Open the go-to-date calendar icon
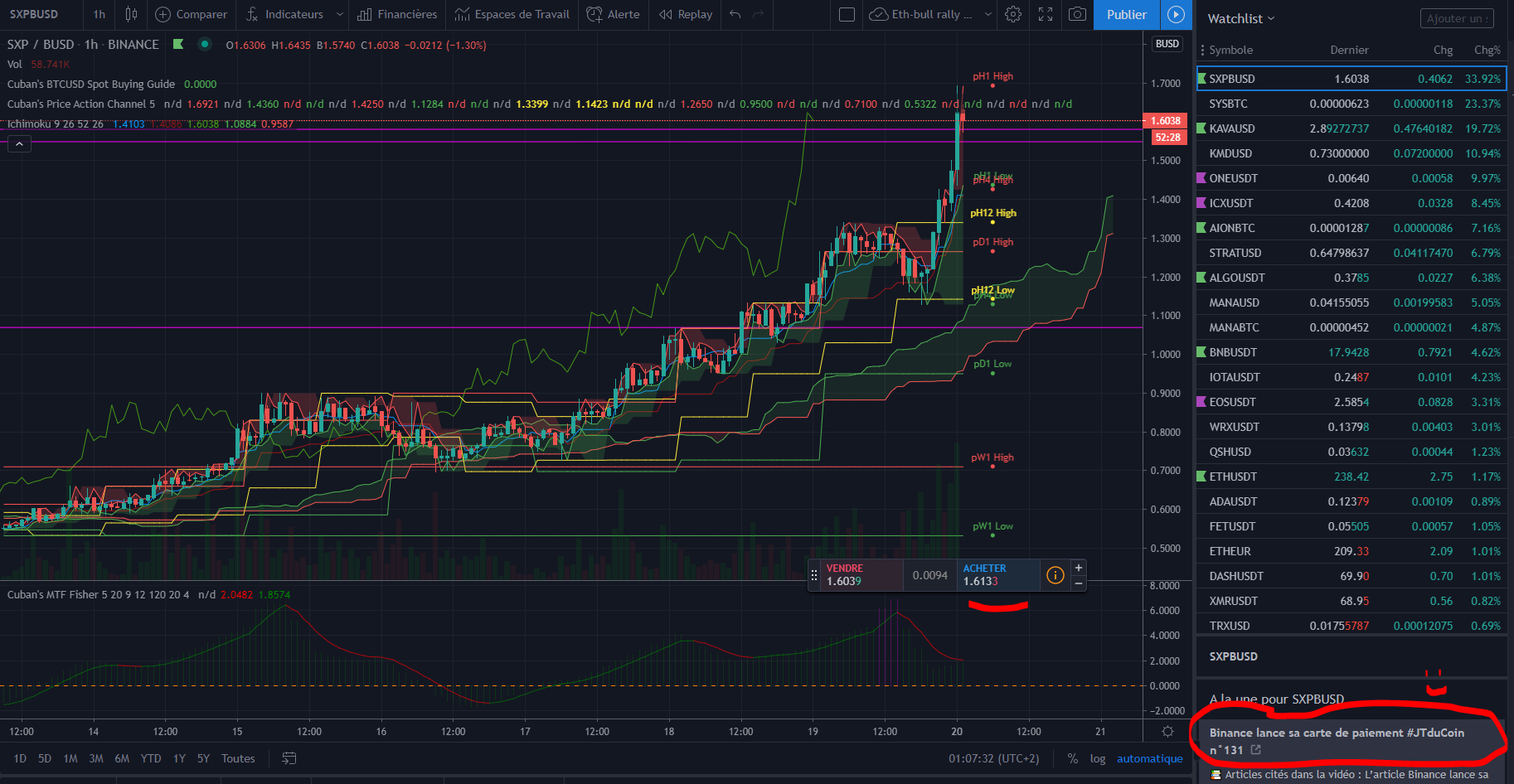This screenshot has width=1514, height=784. tap(289, 758)
